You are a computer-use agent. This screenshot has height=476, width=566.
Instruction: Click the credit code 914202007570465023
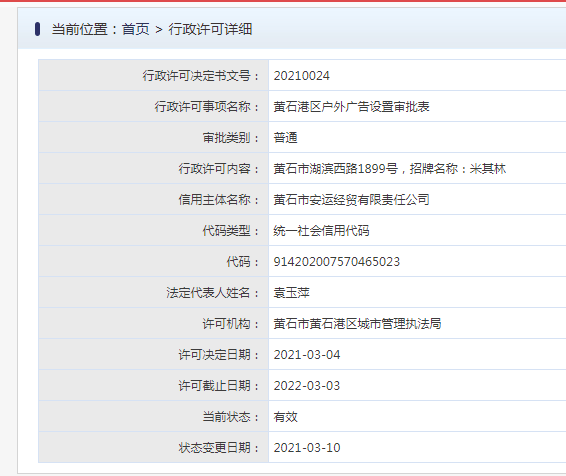[x=336, y=262]
